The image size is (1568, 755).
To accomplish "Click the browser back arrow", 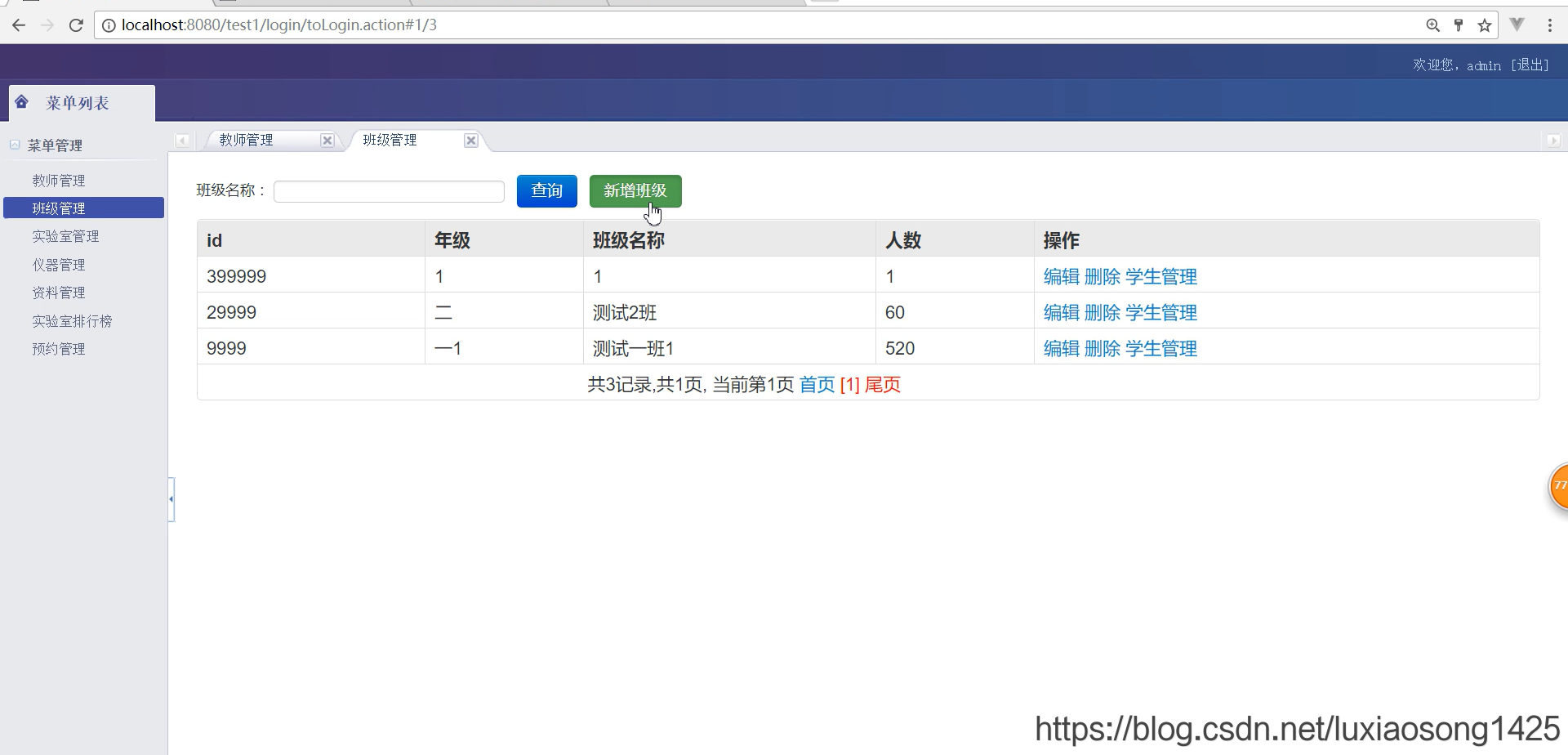I will [x=19, y=25].
